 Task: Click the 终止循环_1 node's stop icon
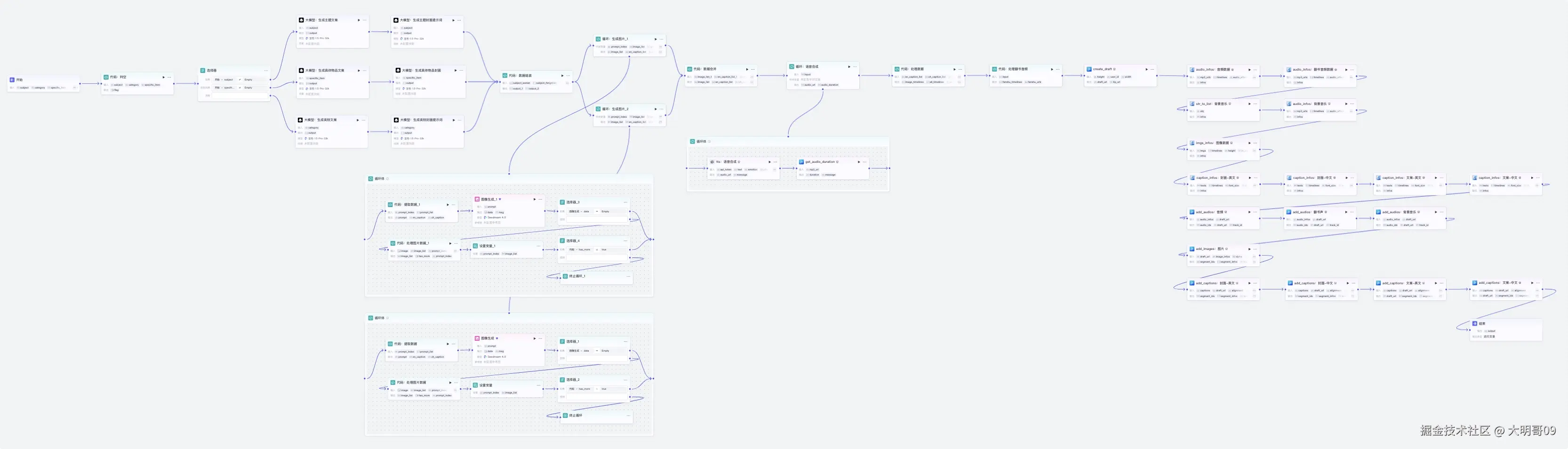(x=566, y=276)
